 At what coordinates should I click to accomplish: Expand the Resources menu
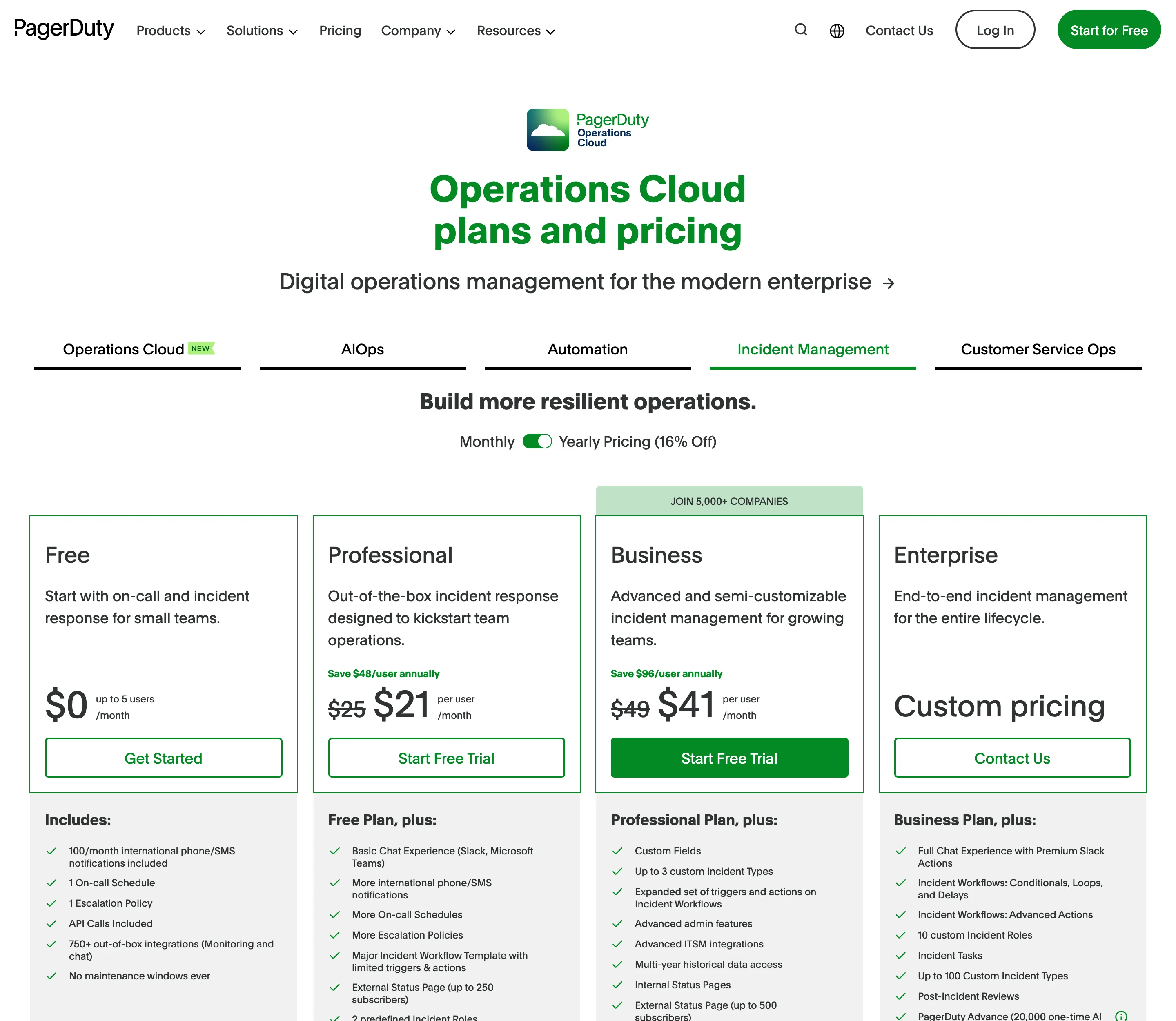coord(516,31)
